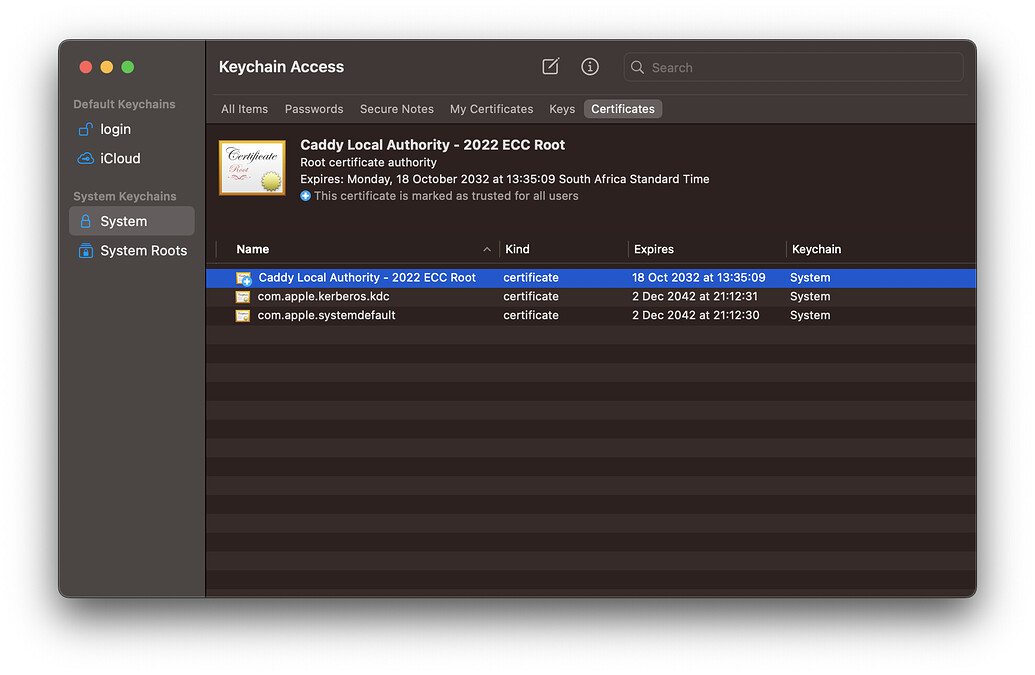Click the com.apple.kerberos.kdc certificate icon
This screenshot has height=675, width=1035.
coord(242,296)
